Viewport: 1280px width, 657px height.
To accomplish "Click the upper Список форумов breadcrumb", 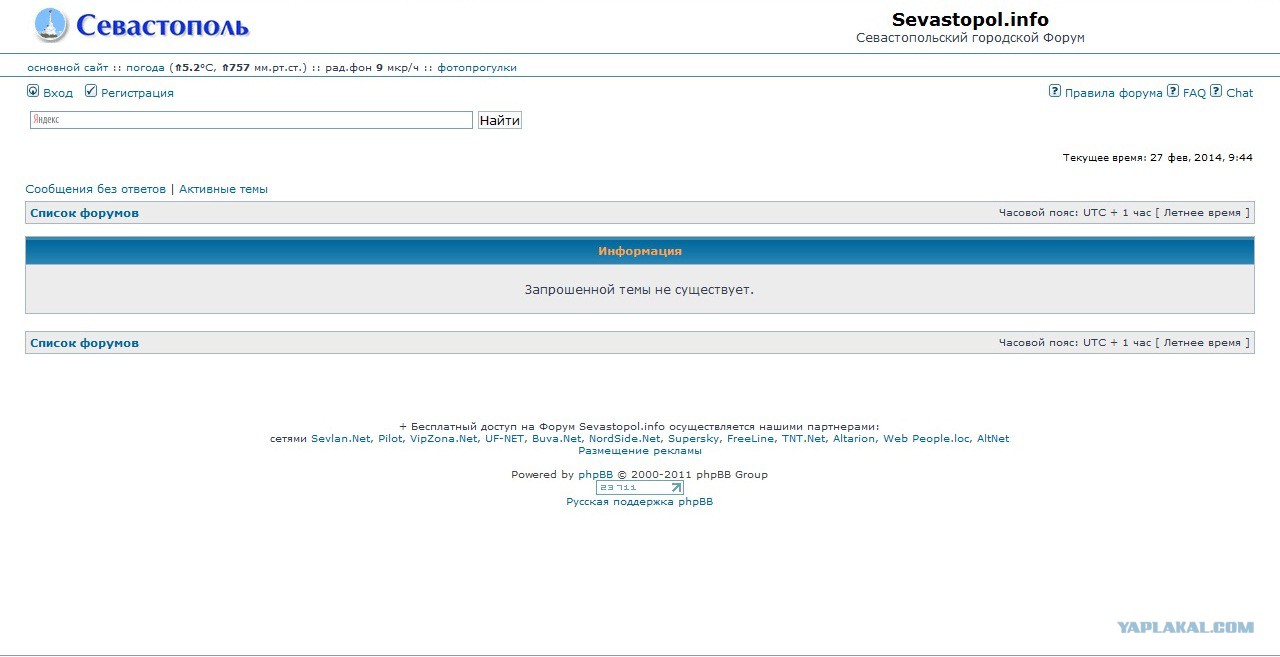I will (x=84, y=213).
